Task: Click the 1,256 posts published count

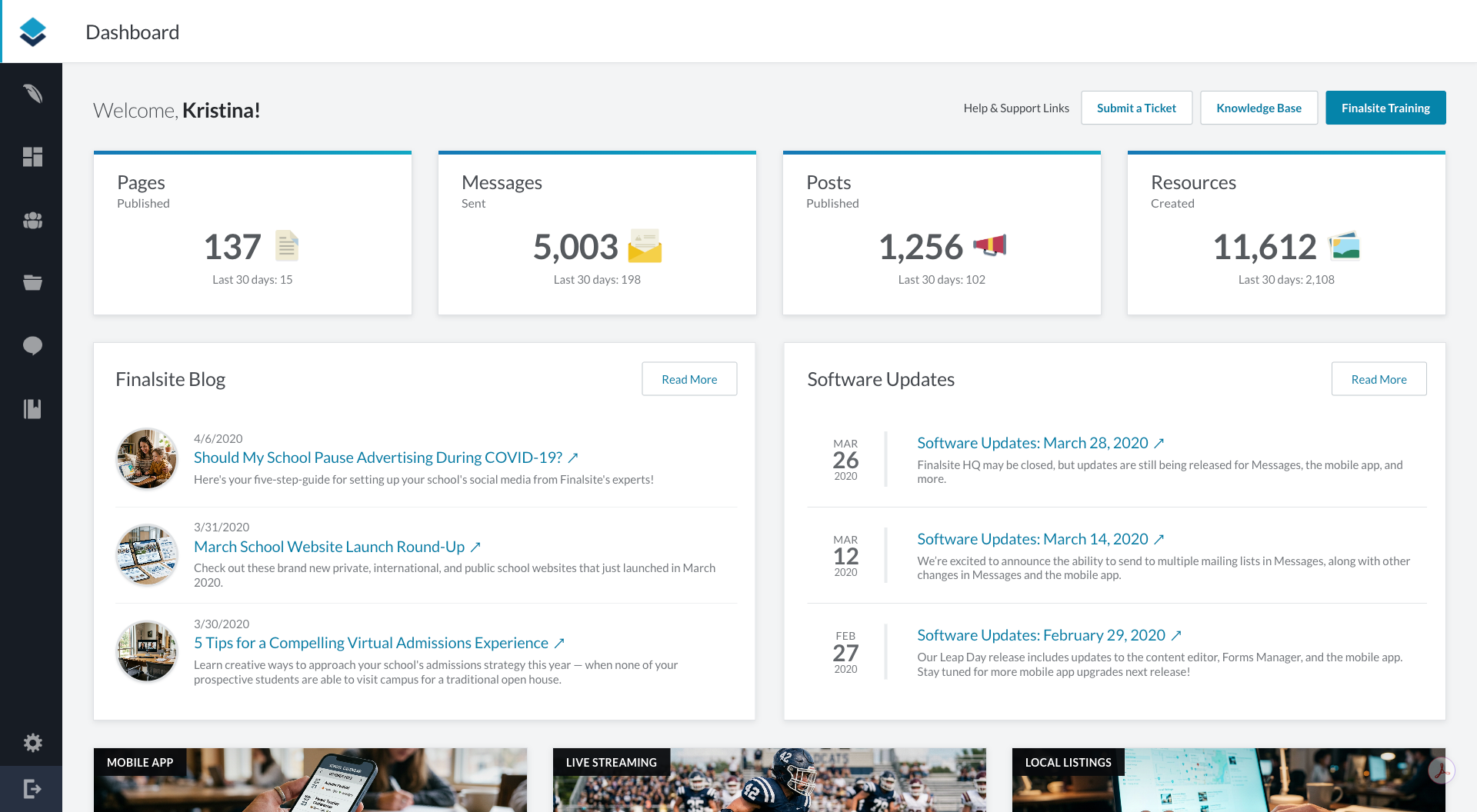Action: coord(921,247)
